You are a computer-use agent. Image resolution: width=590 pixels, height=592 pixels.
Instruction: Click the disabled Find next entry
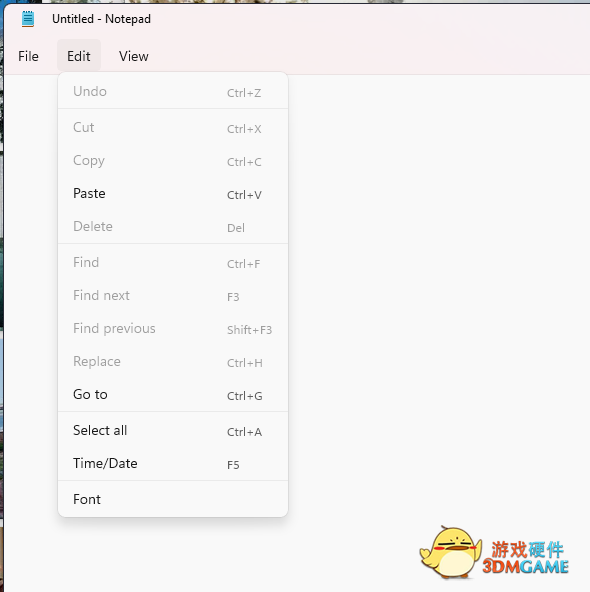[173, 296]
